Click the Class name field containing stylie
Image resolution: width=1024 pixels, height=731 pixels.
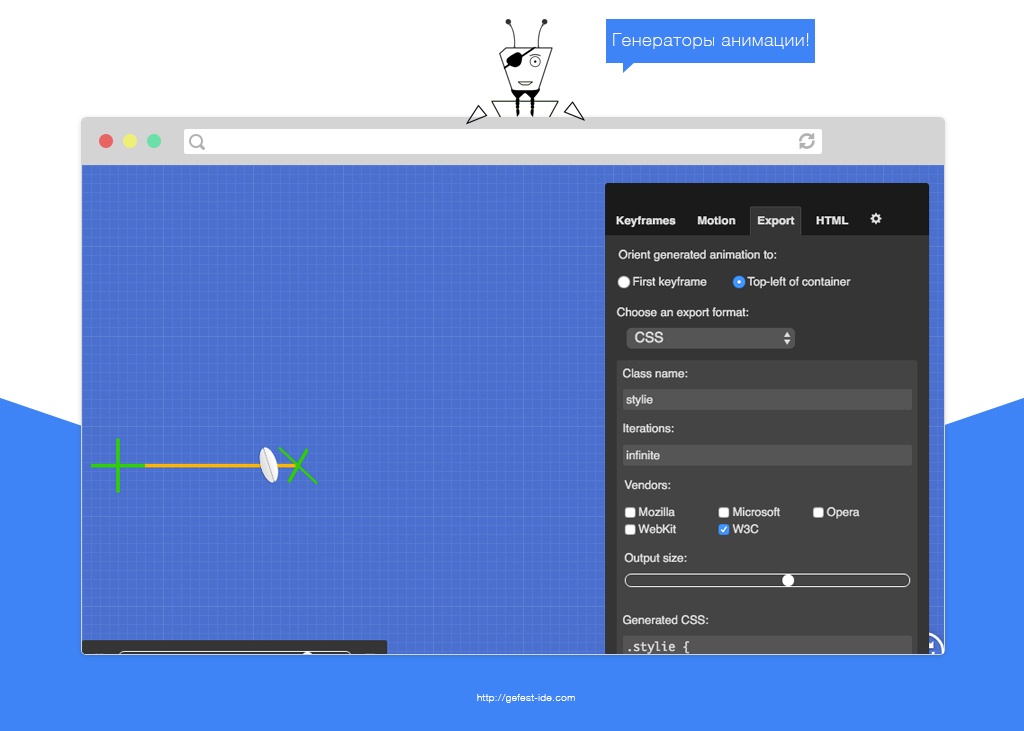pos(766,399)
